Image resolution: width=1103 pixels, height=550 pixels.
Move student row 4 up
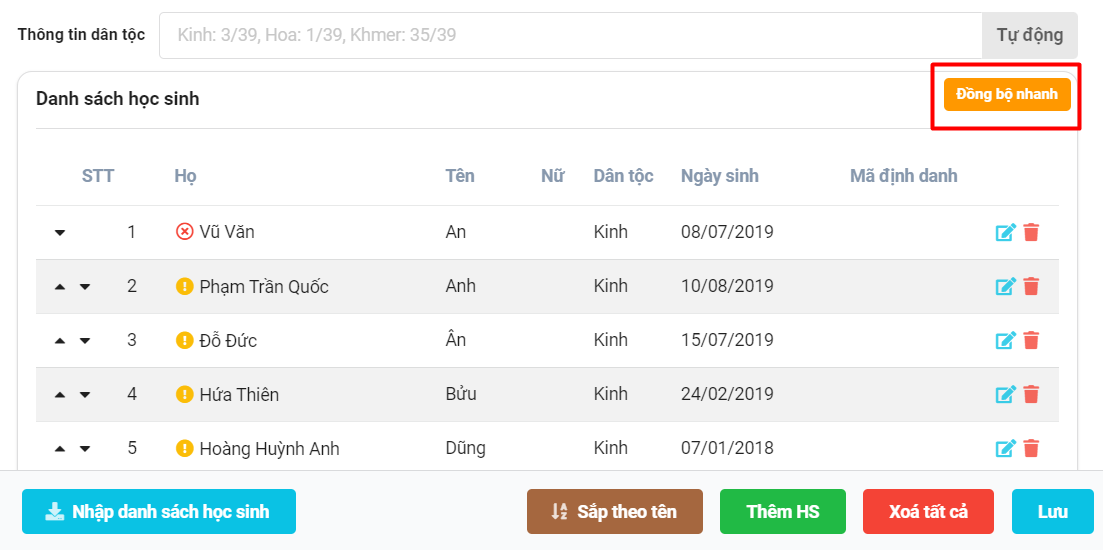tap(60, 395)
